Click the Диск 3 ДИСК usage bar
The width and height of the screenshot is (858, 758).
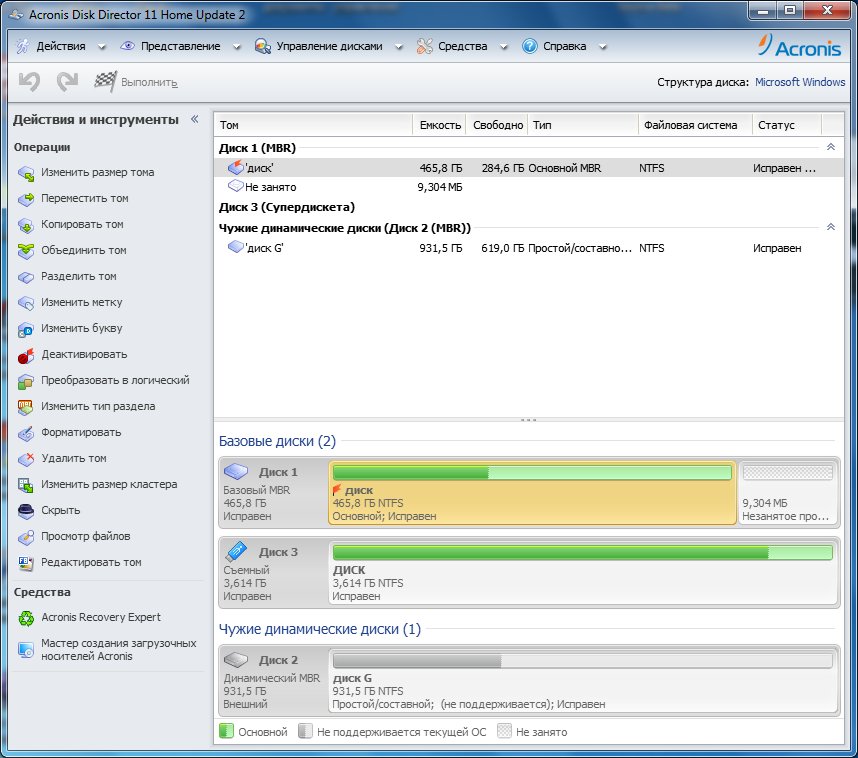point(583,553)
